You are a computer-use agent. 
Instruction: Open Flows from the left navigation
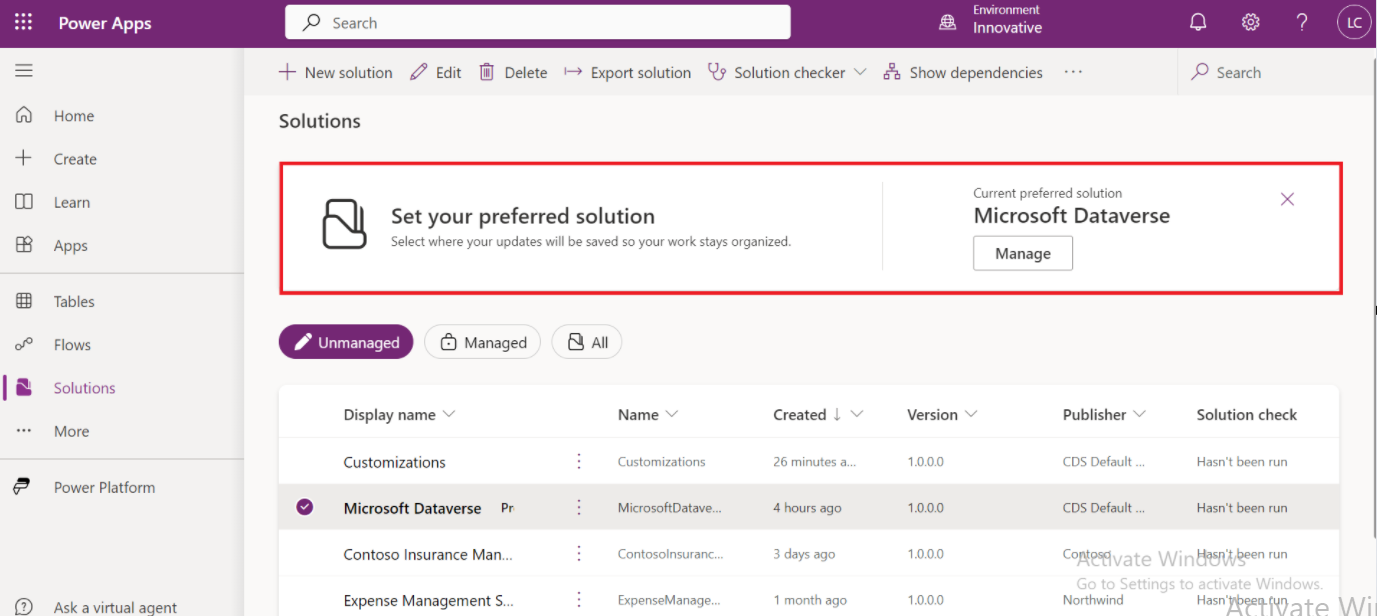(x=72, y=345)
